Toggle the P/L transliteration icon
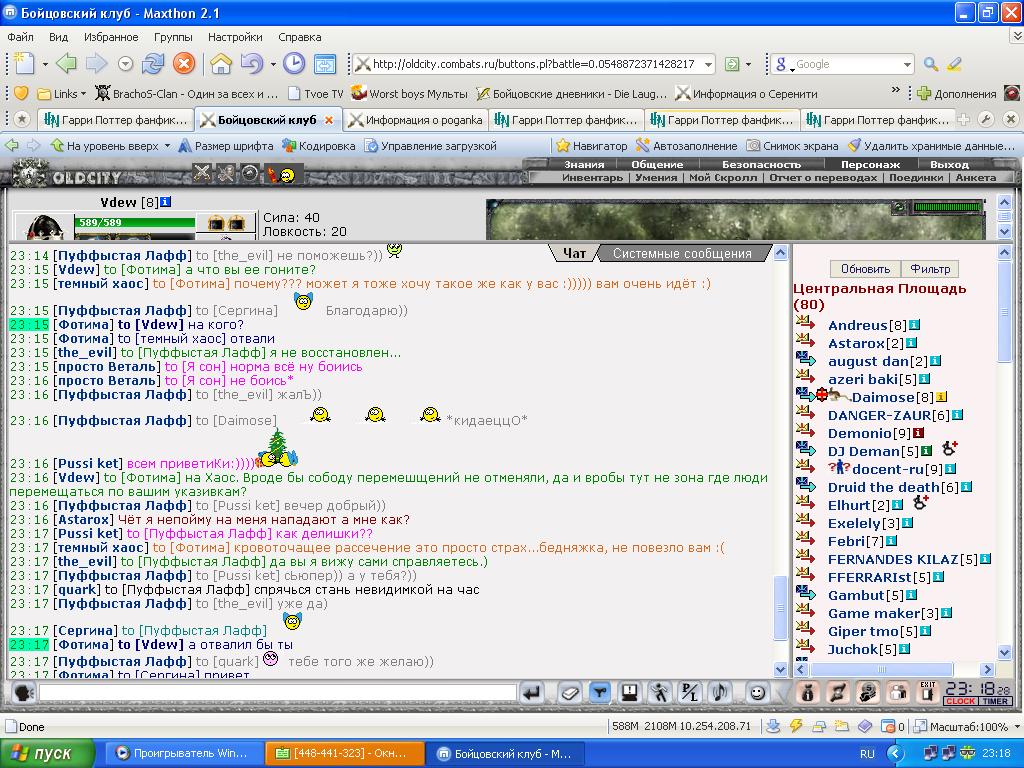The image size is (1024, 768). pos(689,692)
